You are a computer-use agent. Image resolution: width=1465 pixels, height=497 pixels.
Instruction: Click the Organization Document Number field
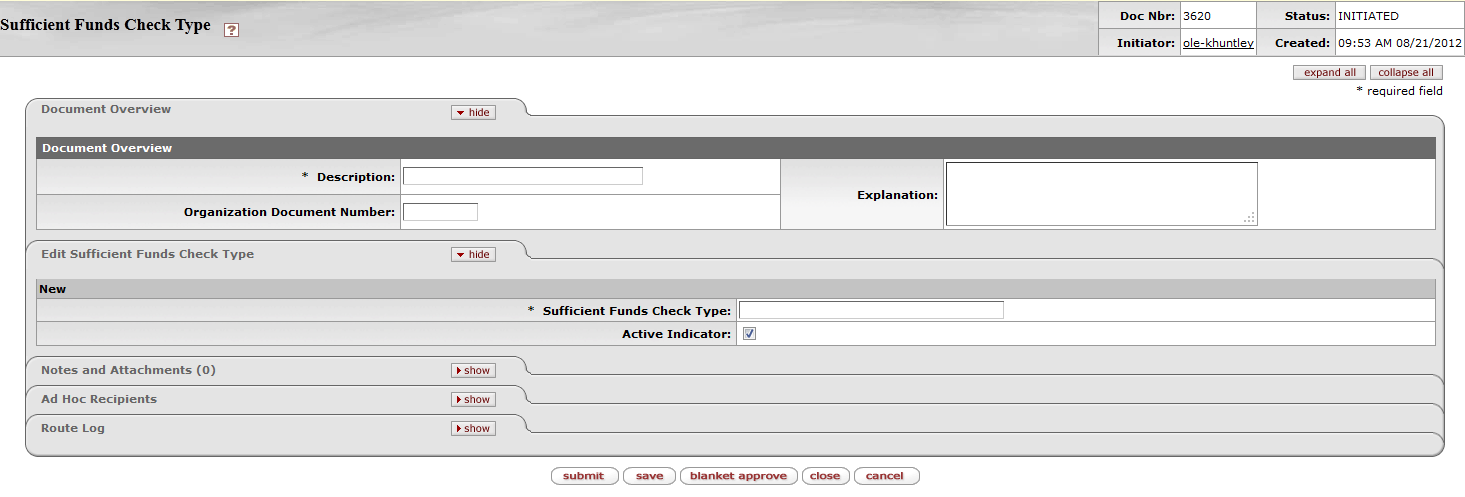tap(440, 212)
